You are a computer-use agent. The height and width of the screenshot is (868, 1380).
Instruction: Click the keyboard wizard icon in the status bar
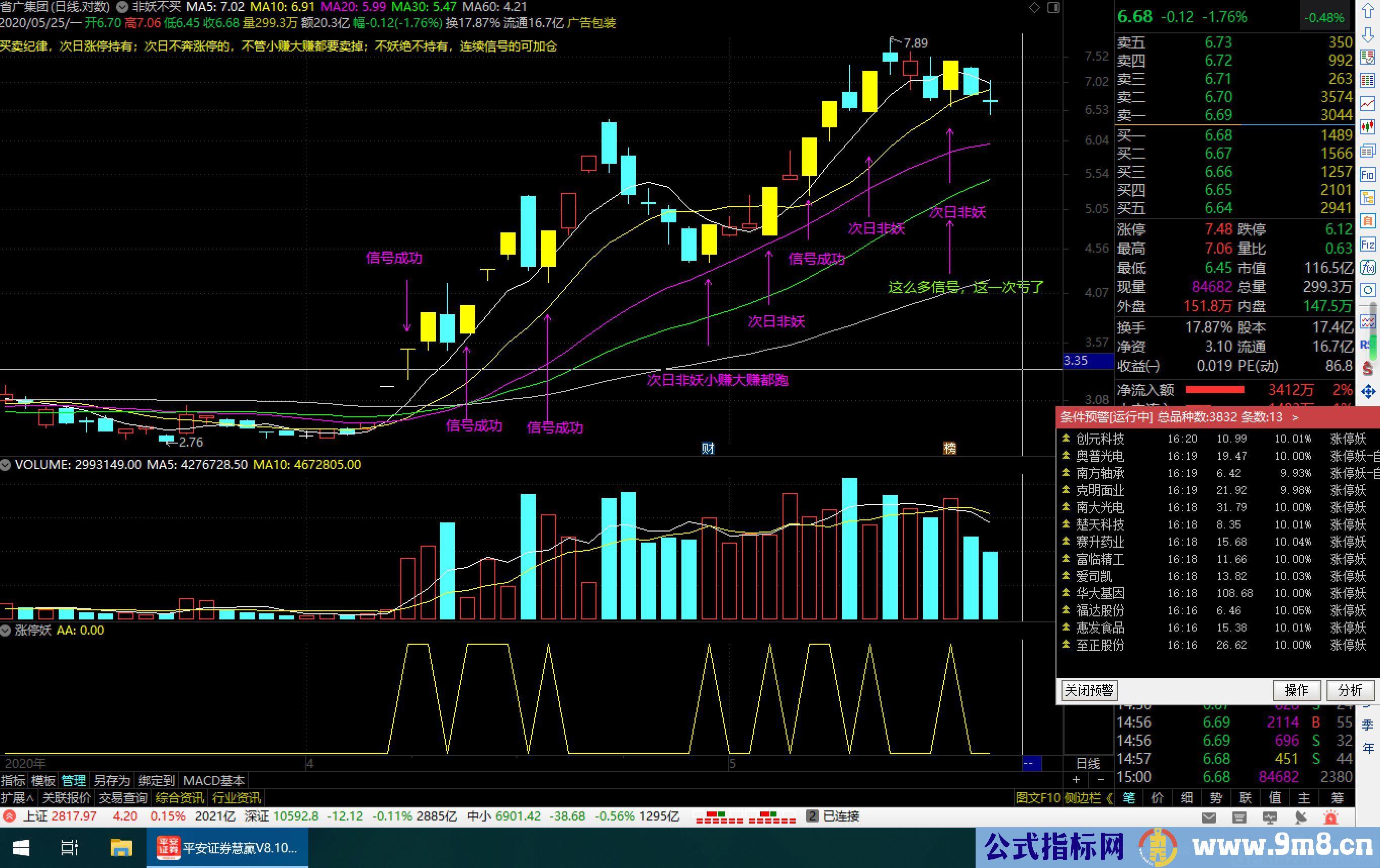(x=1239, y=817)
